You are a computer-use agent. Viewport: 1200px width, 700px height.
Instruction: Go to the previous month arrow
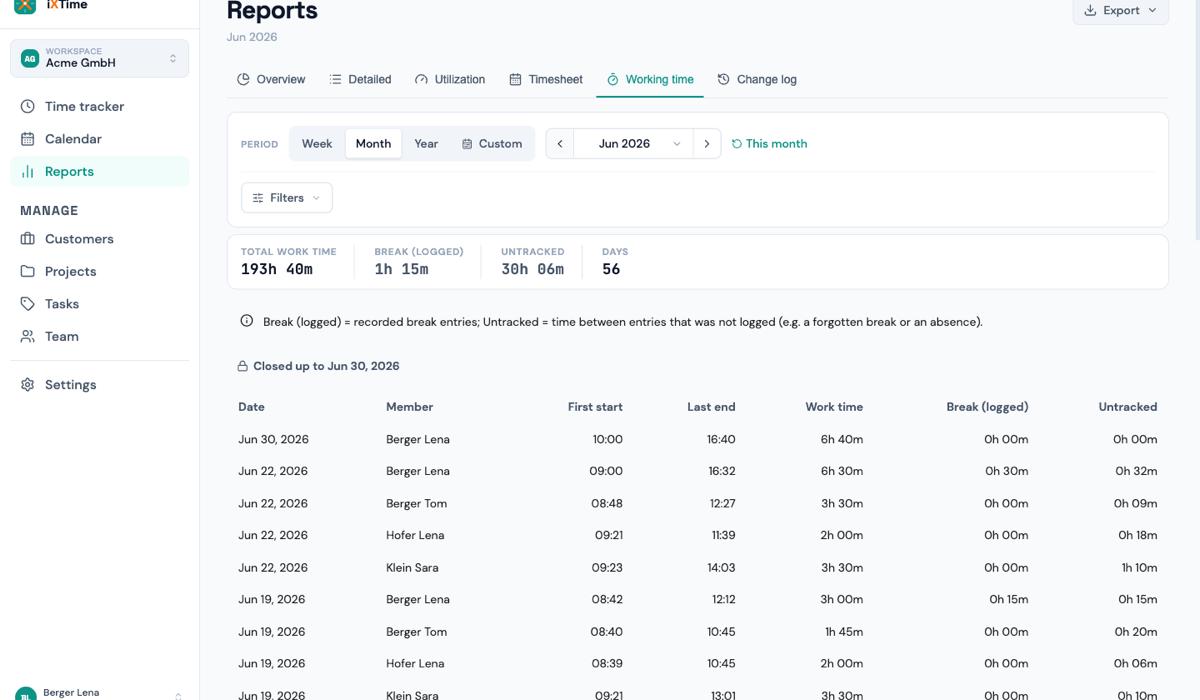(560, 144)
